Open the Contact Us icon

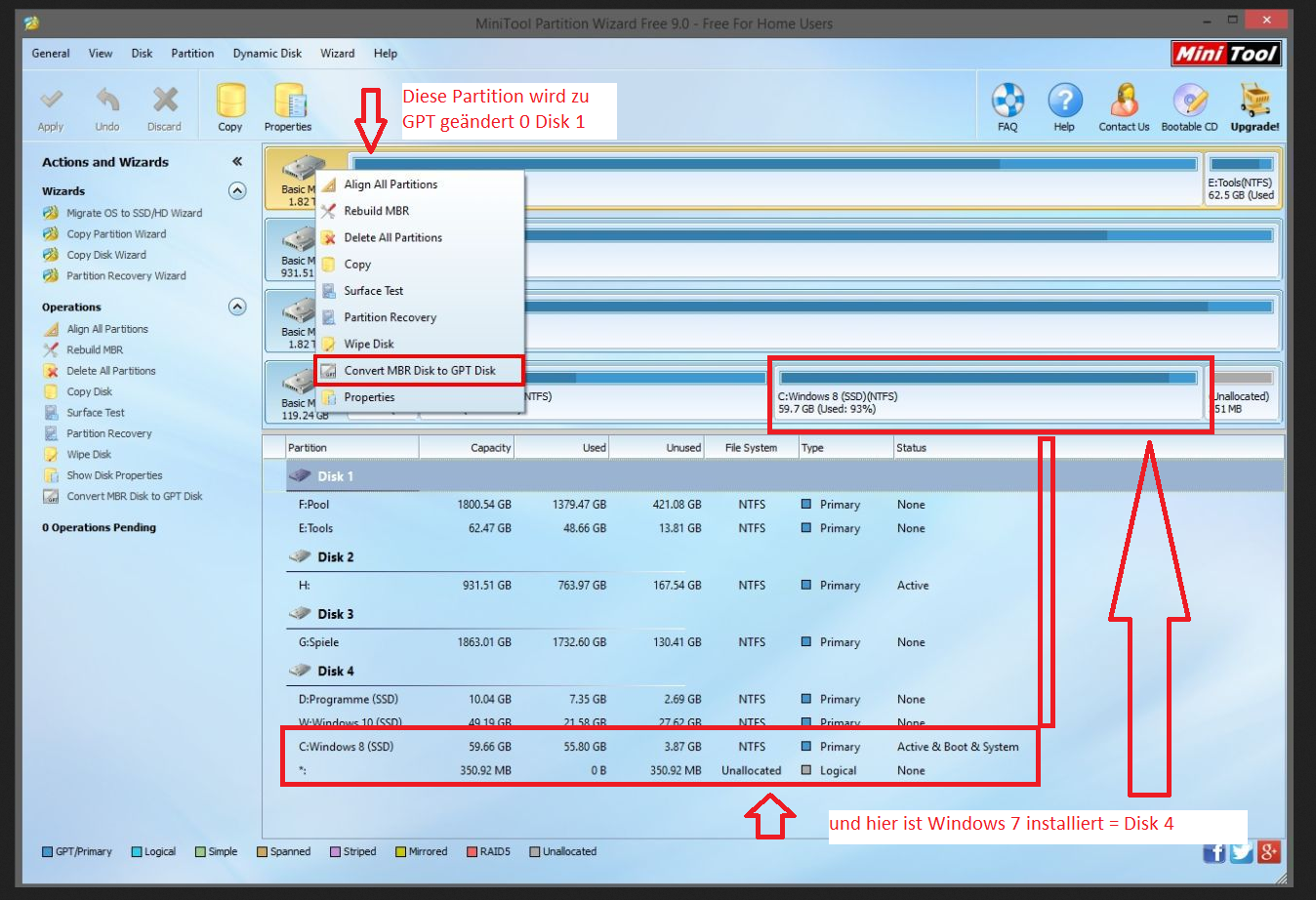(1124, 100)
